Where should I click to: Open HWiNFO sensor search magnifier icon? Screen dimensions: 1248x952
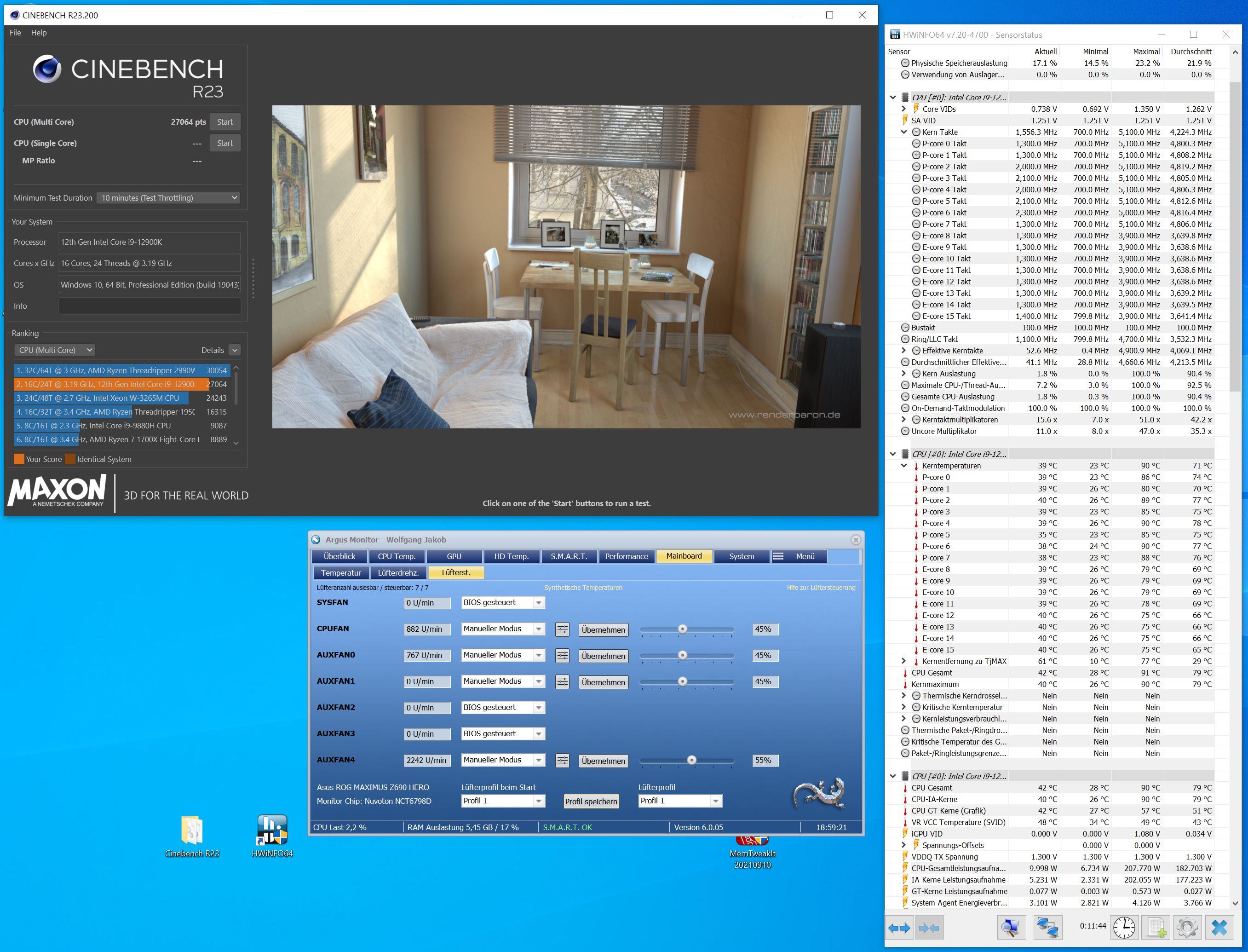(x=1011, y=928)
